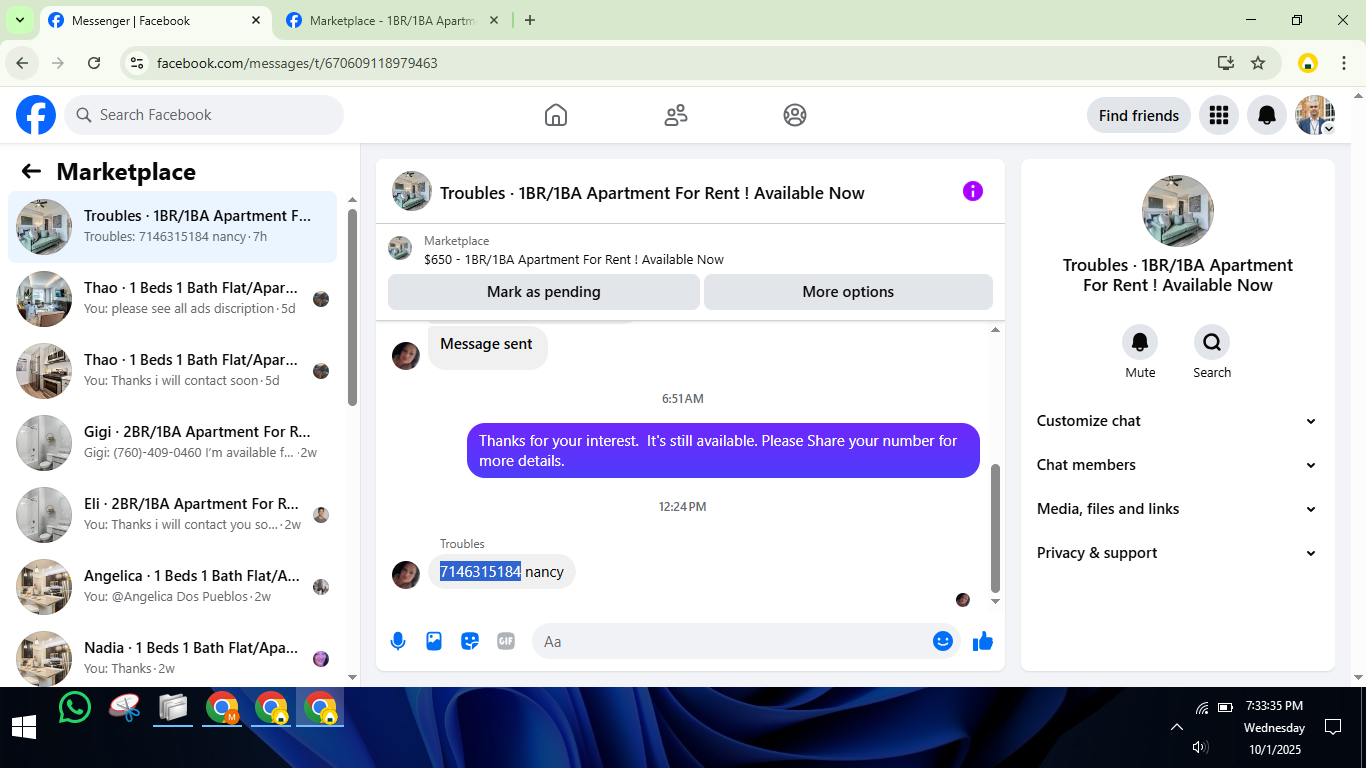Screen dimensions: 1366x768
Task: Click More options for the listing
Action: click(848, 292)
